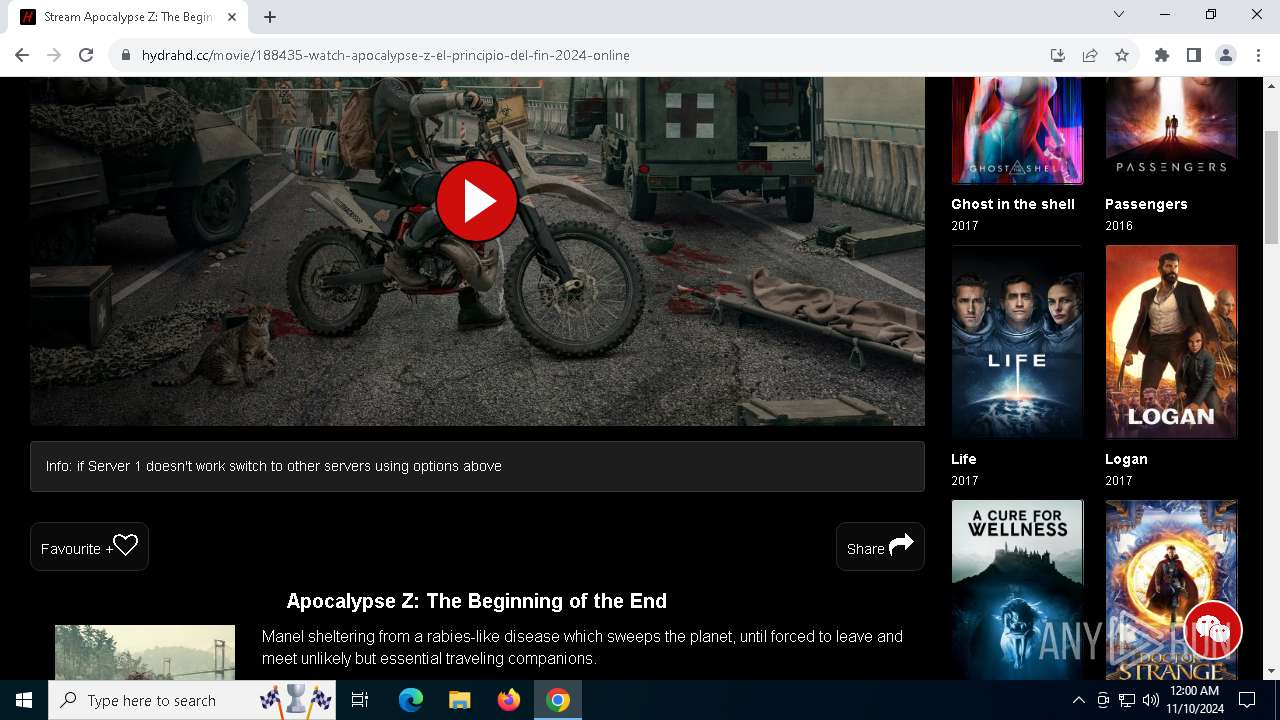Open File Explorer from taskbar
1280x720 pixels.
click(x=460, y=700)
